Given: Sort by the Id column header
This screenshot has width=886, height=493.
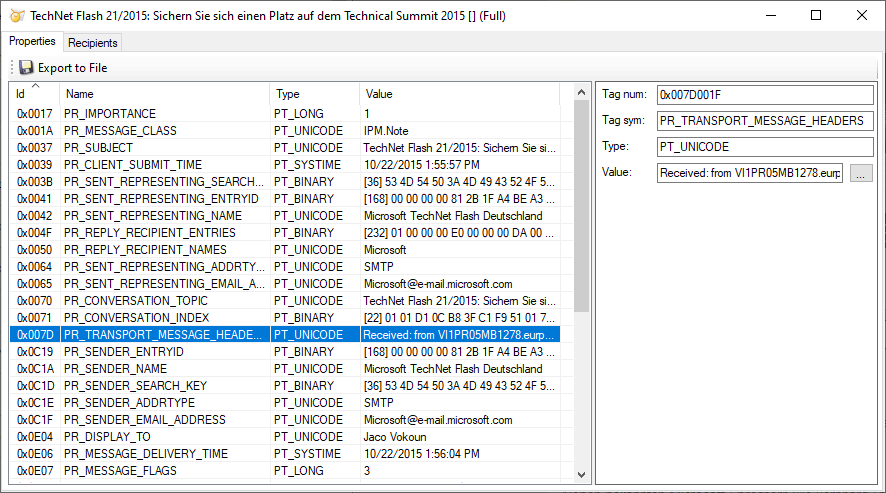Looking at the screenshot, I should point(34,94).
